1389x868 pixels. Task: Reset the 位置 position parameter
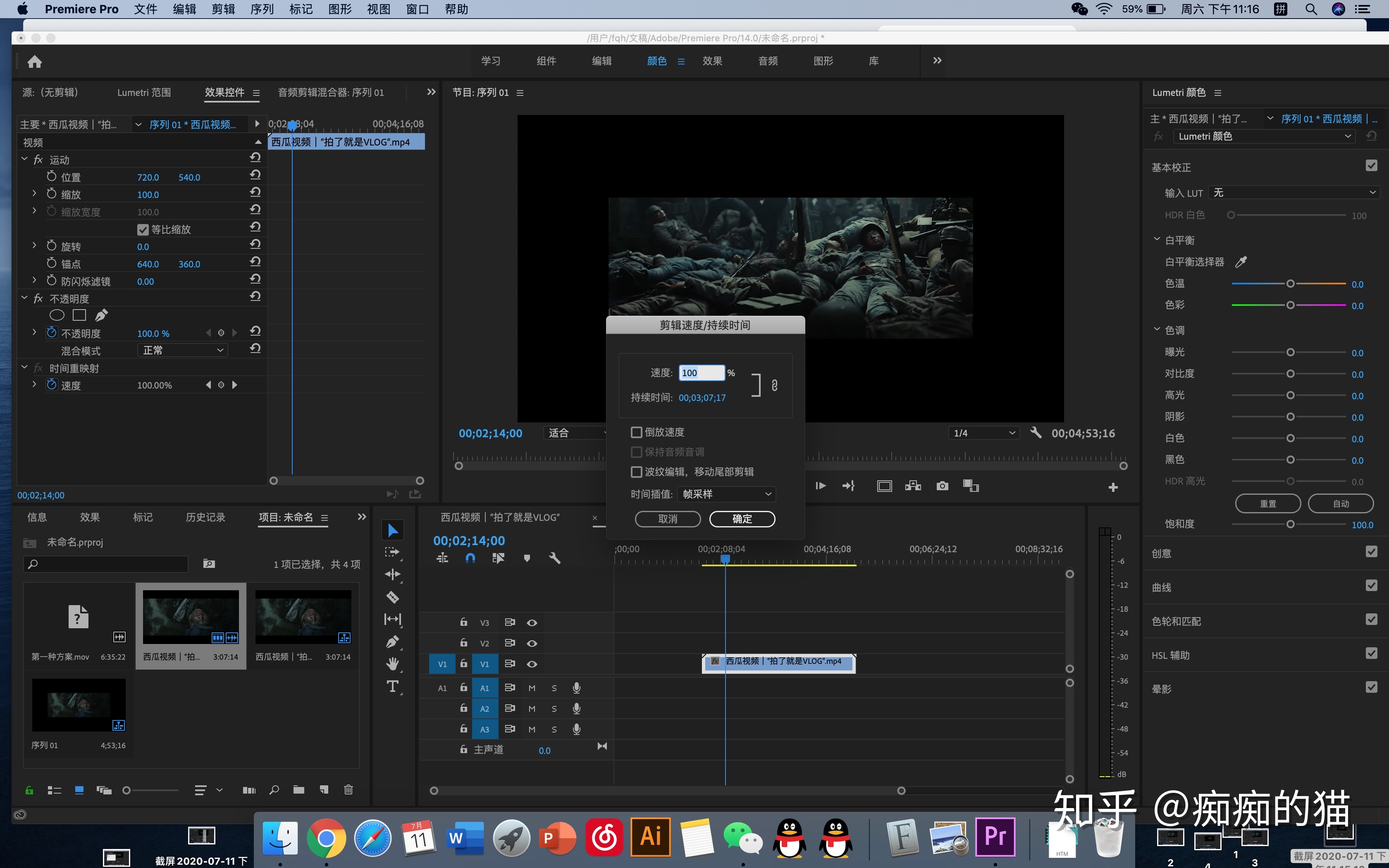coord(255,175)
